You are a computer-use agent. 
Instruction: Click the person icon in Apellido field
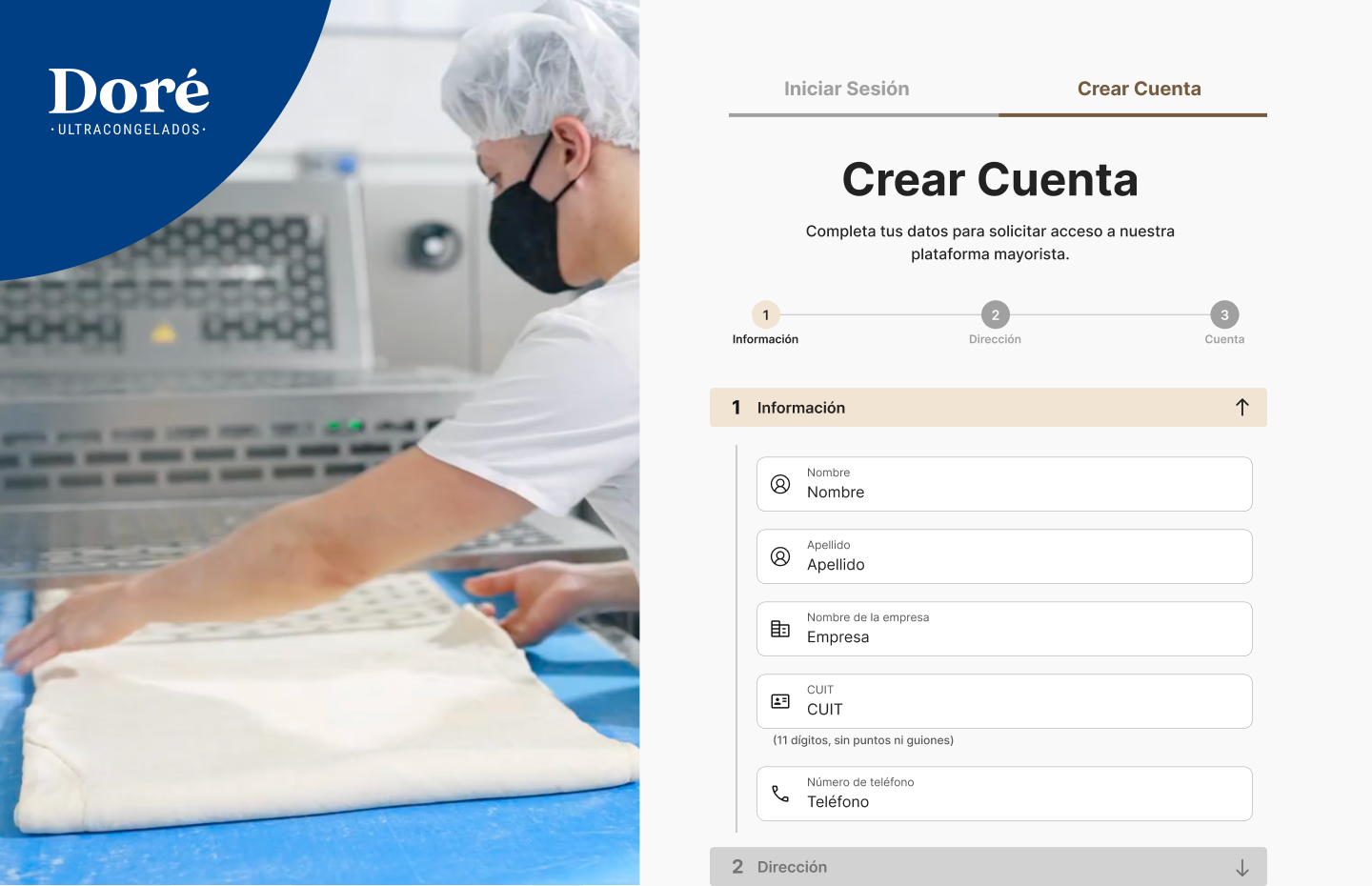click(x=780, y=556)
